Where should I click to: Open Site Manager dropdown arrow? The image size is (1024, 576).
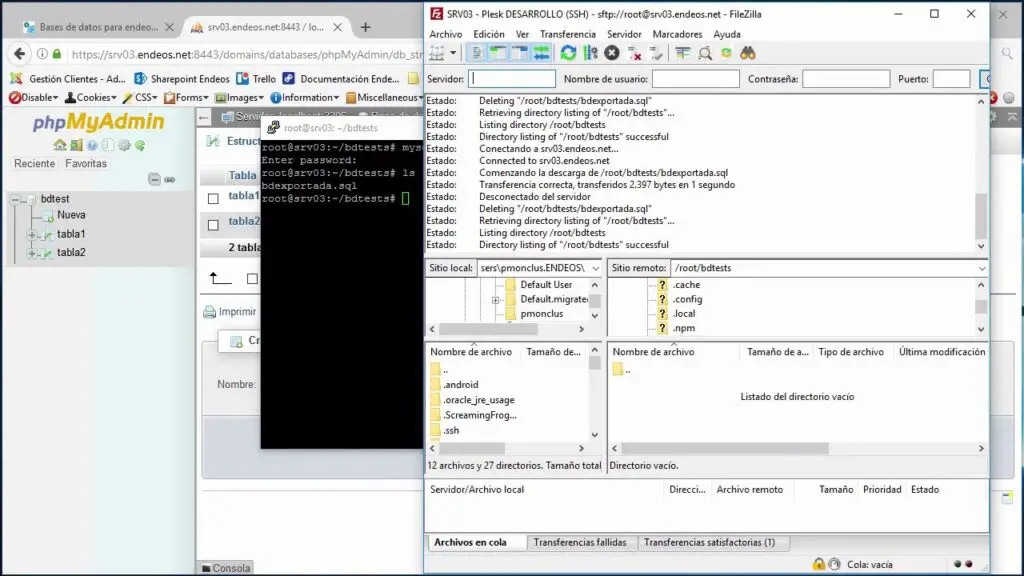(x=453, y=53)
